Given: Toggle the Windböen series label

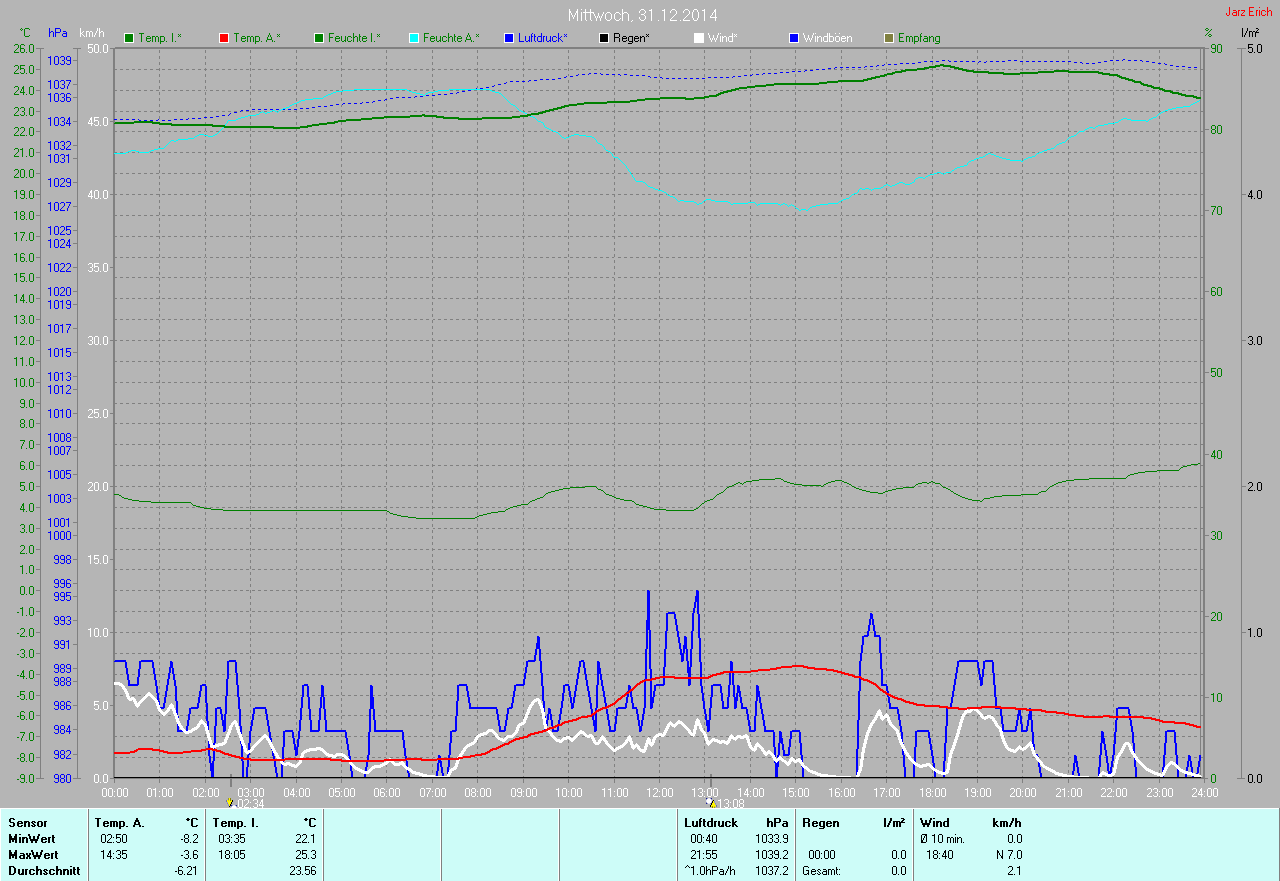Looking at the screenshot, I should tap(828, 38).
